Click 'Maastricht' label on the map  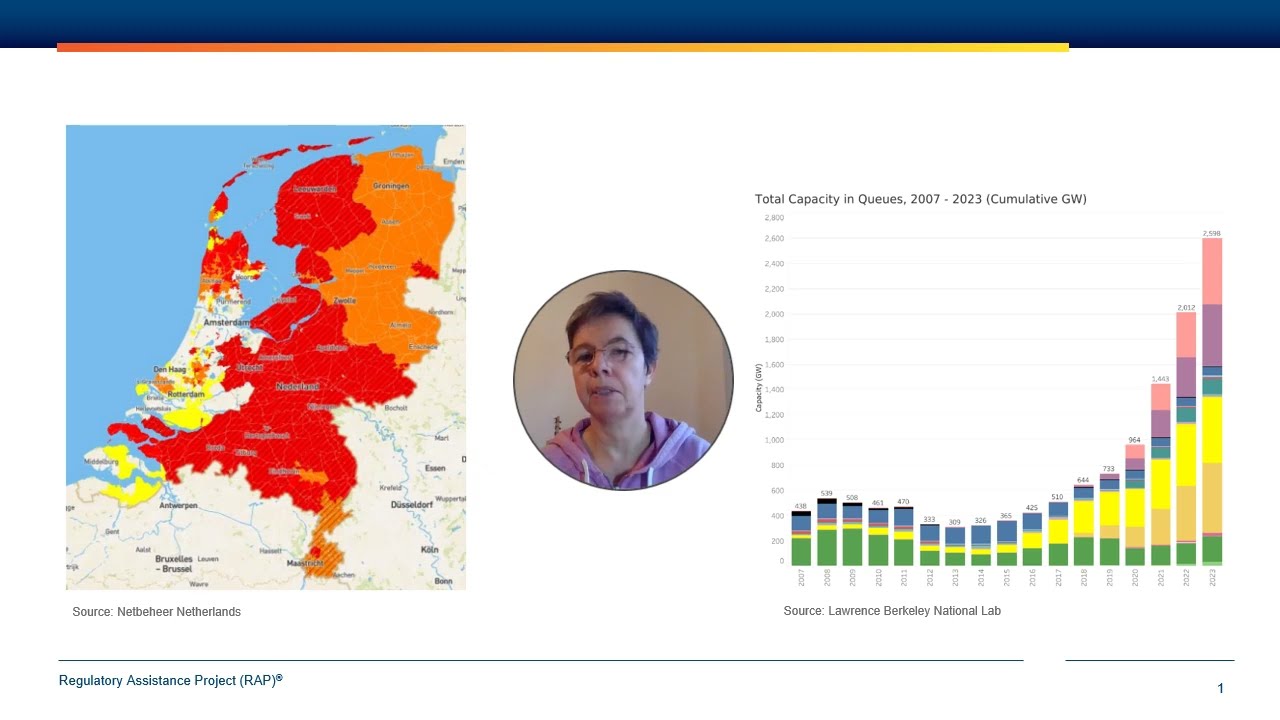pos(303,564)
